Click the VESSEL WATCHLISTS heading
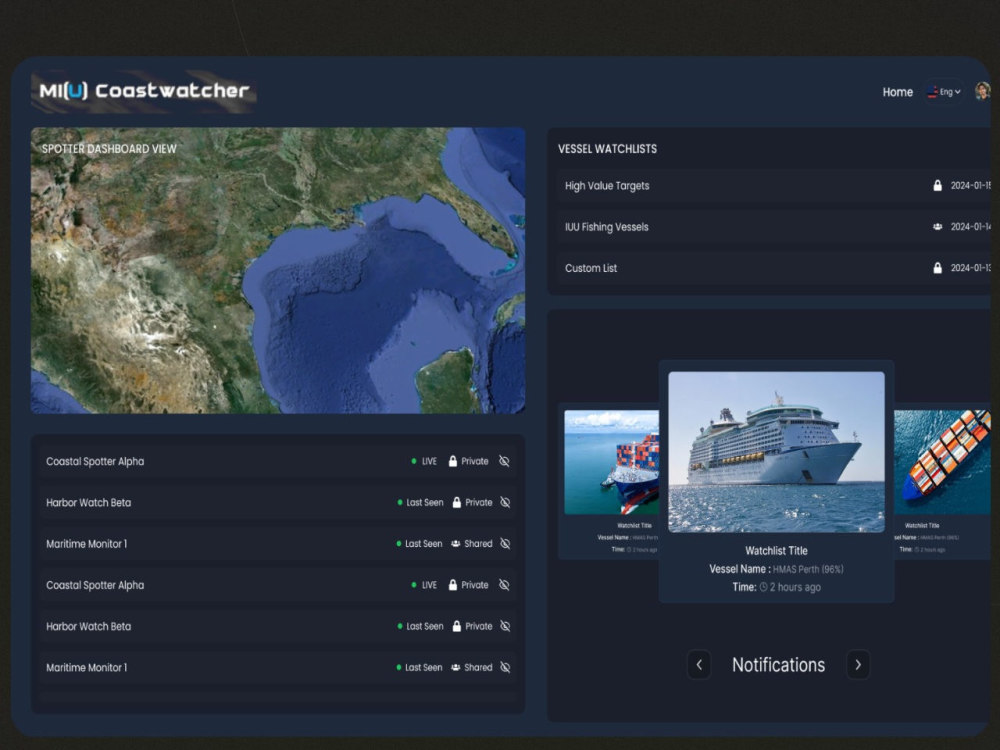1000x750 pixels. coord(607,149)
